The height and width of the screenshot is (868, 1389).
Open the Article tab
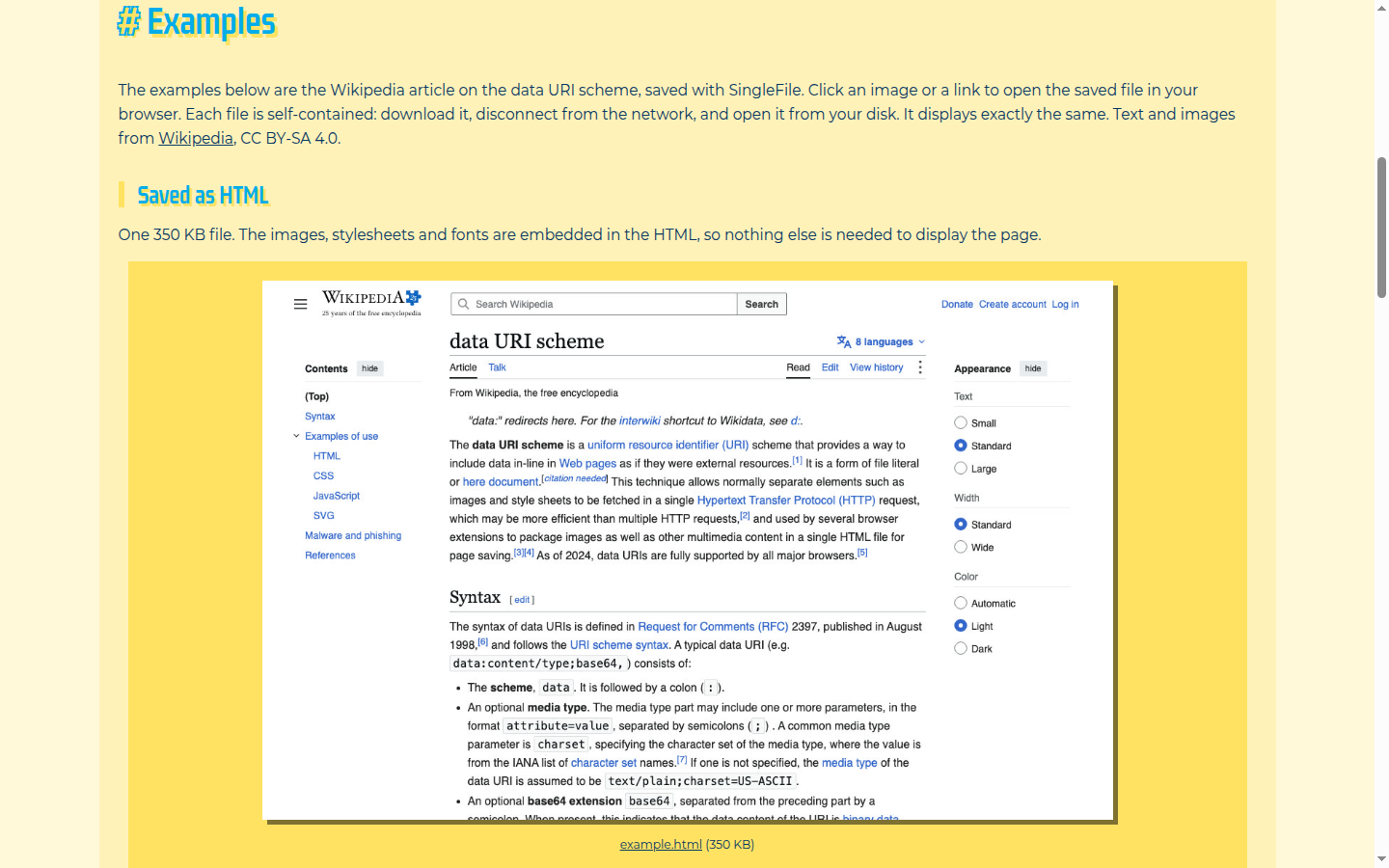click(463, 367)
